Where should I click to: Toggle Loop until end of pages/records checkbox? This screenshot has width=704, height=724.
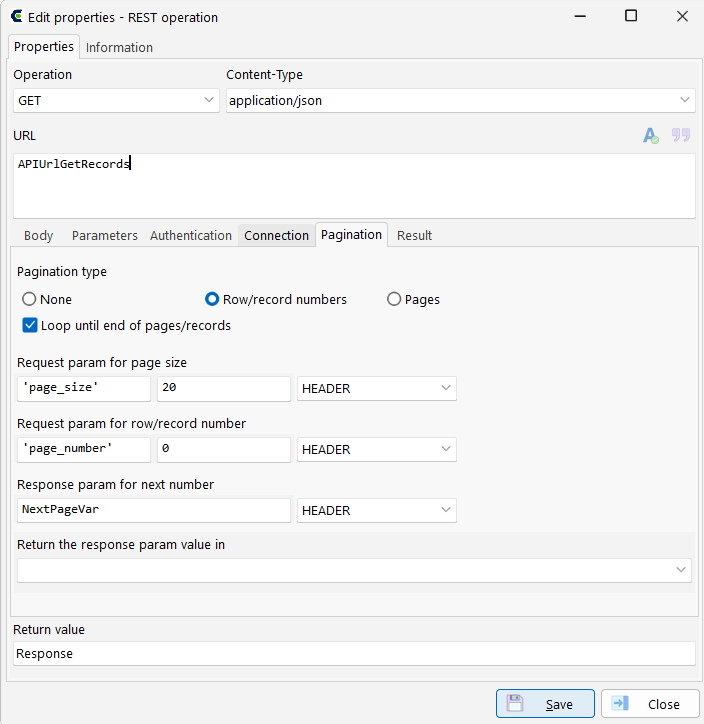[30, 326]
